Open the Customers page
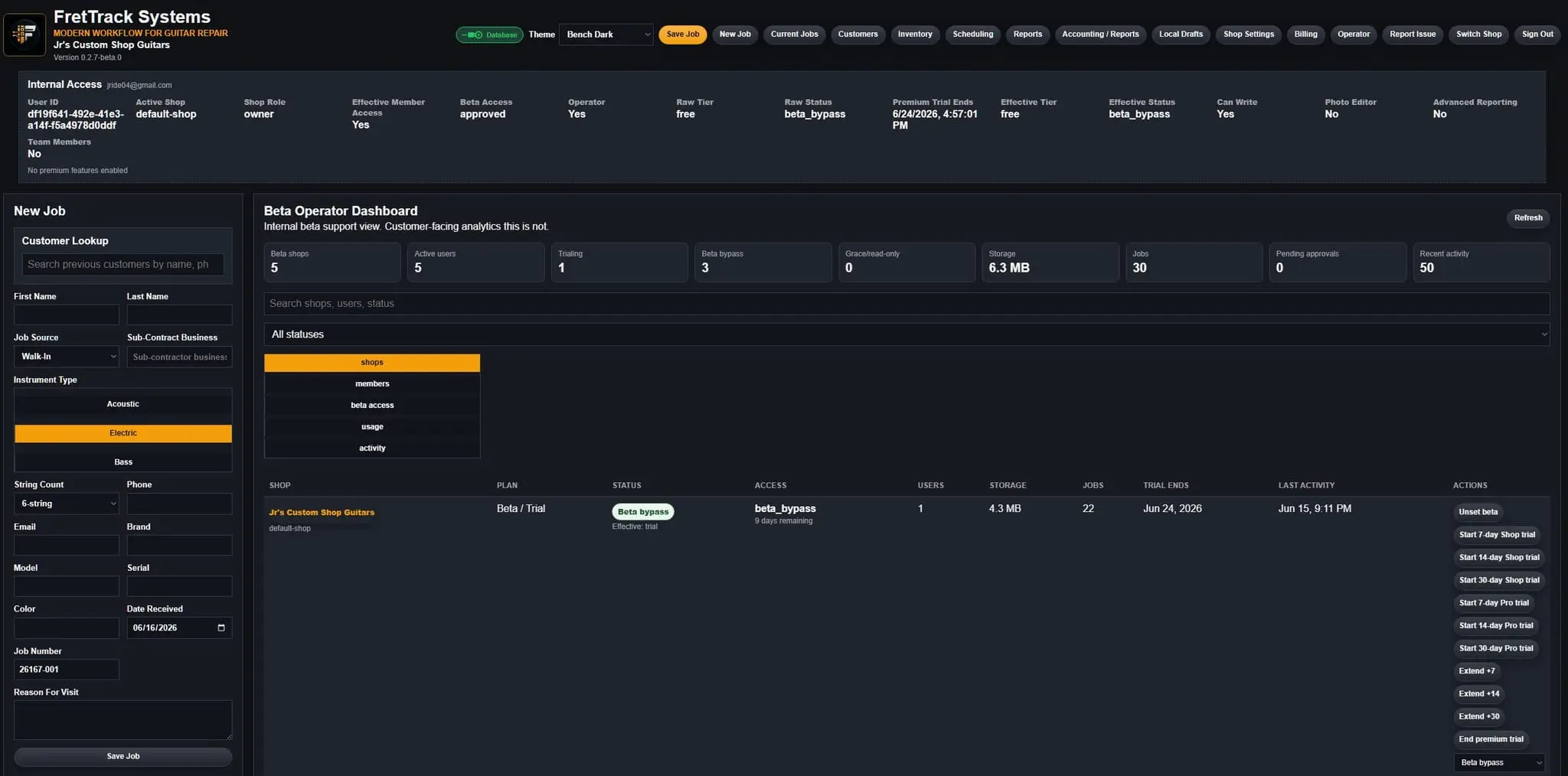 tap(857, 34)
